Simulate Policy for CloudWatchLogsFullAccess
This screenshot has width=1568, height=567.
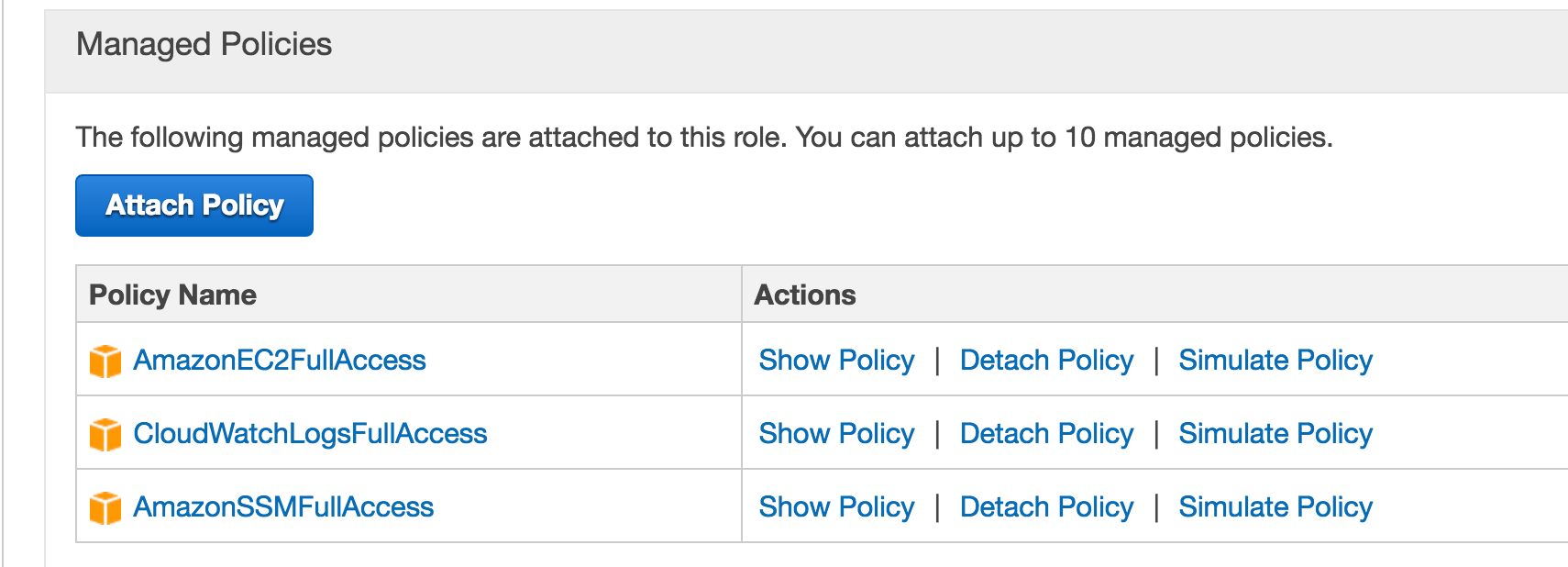point(1275,434)
